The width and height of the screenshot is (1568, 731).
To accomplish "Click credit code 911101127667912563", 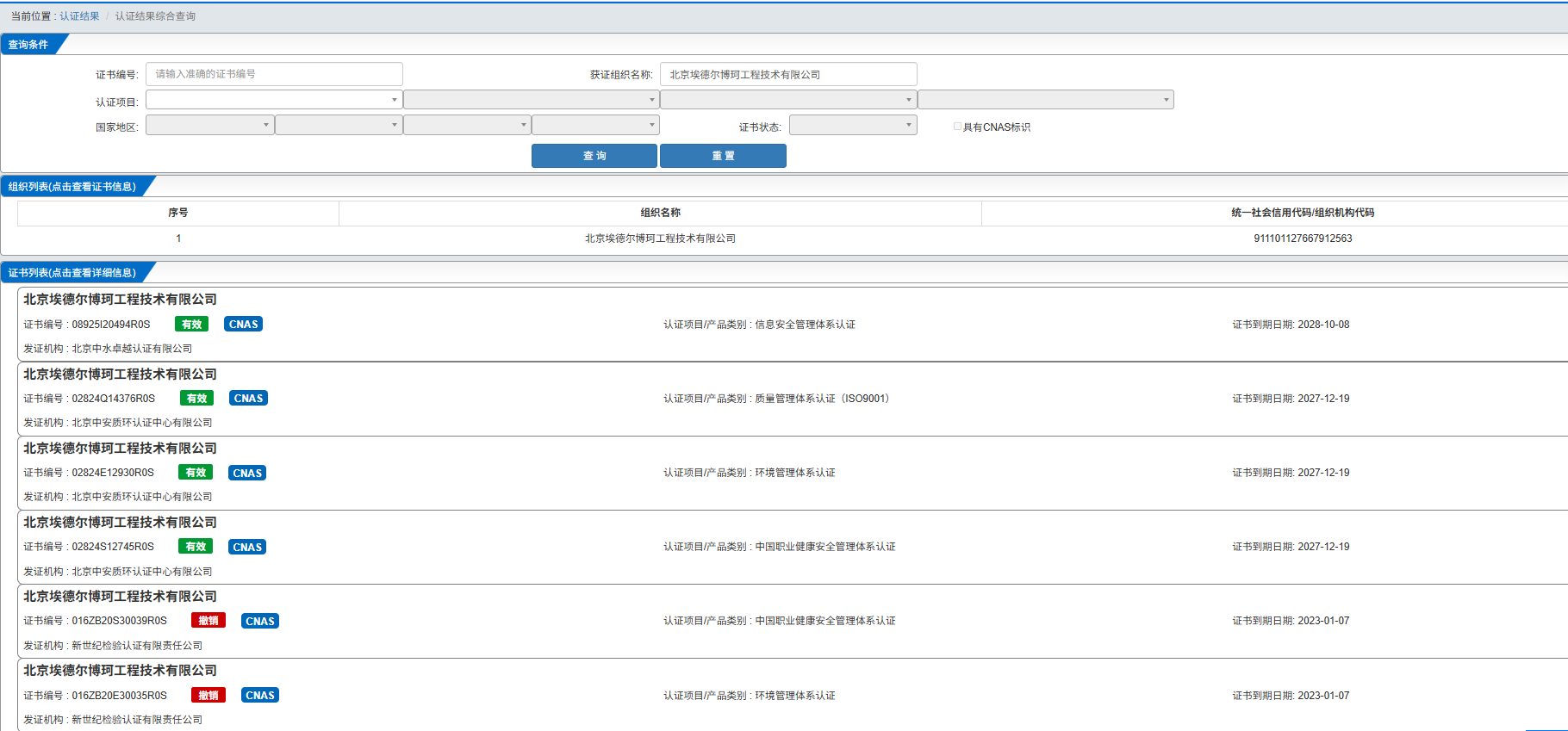I will tap(1303, 239).
